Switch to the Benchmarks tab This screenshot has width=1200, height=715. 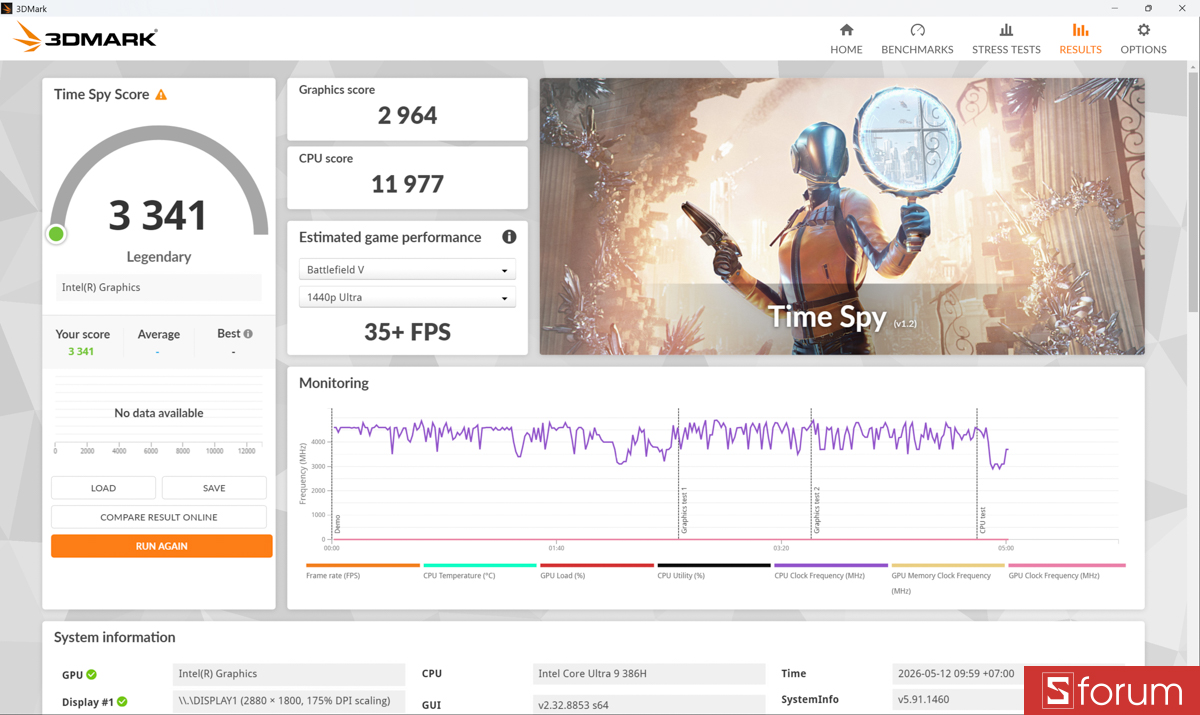(x=917, y=39)
